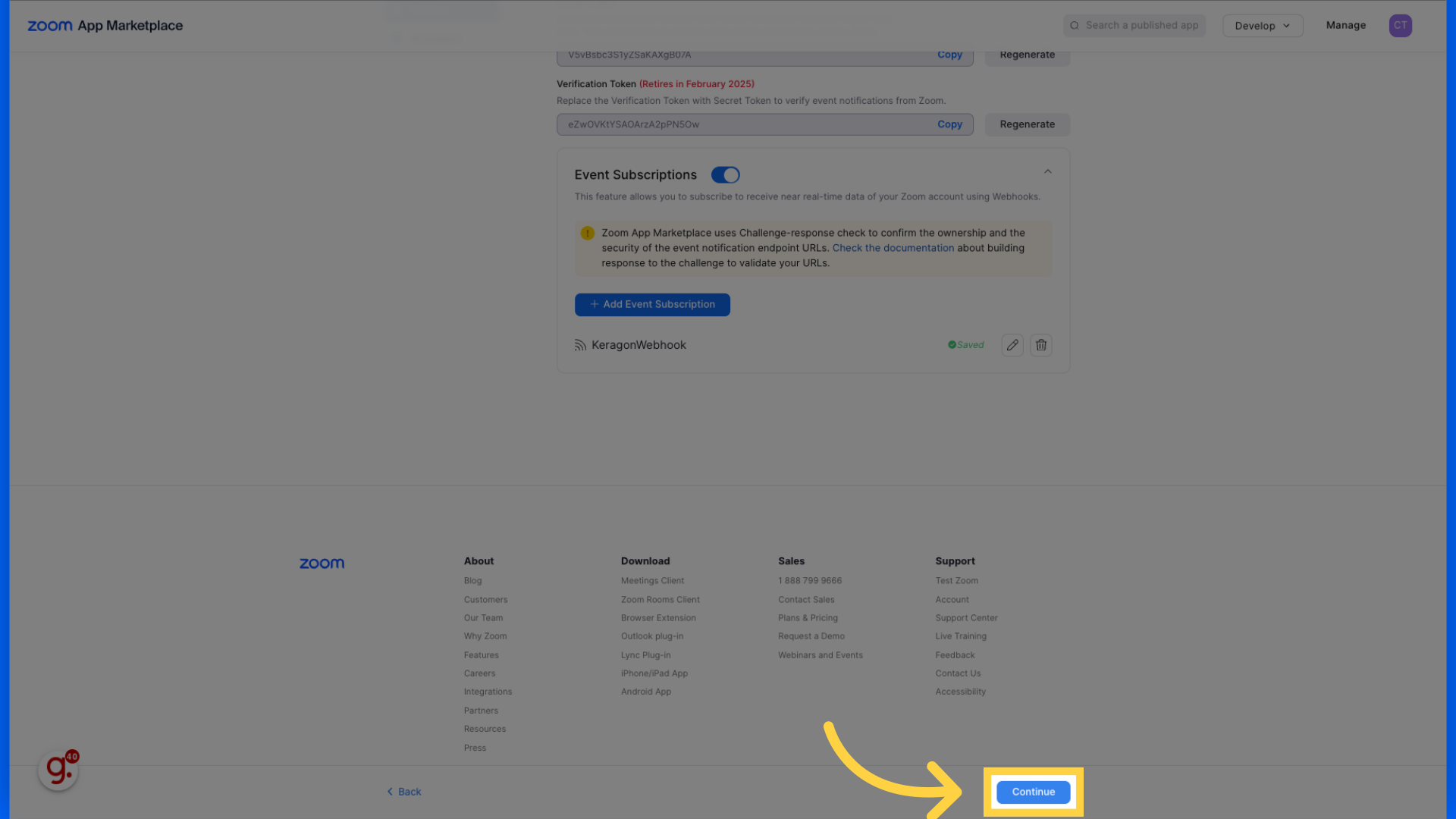Copy the Verification Token value

(x=949, y=124)
